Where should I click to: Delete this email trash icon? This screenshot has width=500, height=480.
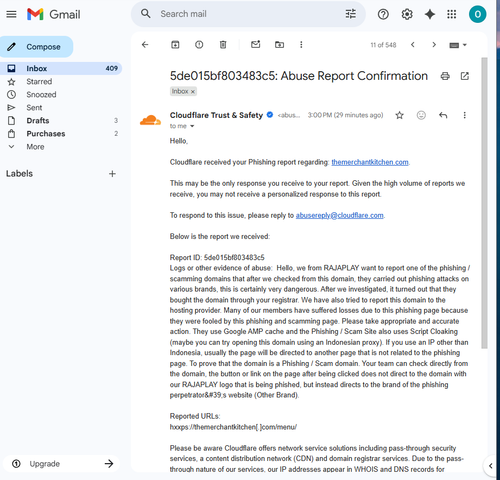[223, 45]
